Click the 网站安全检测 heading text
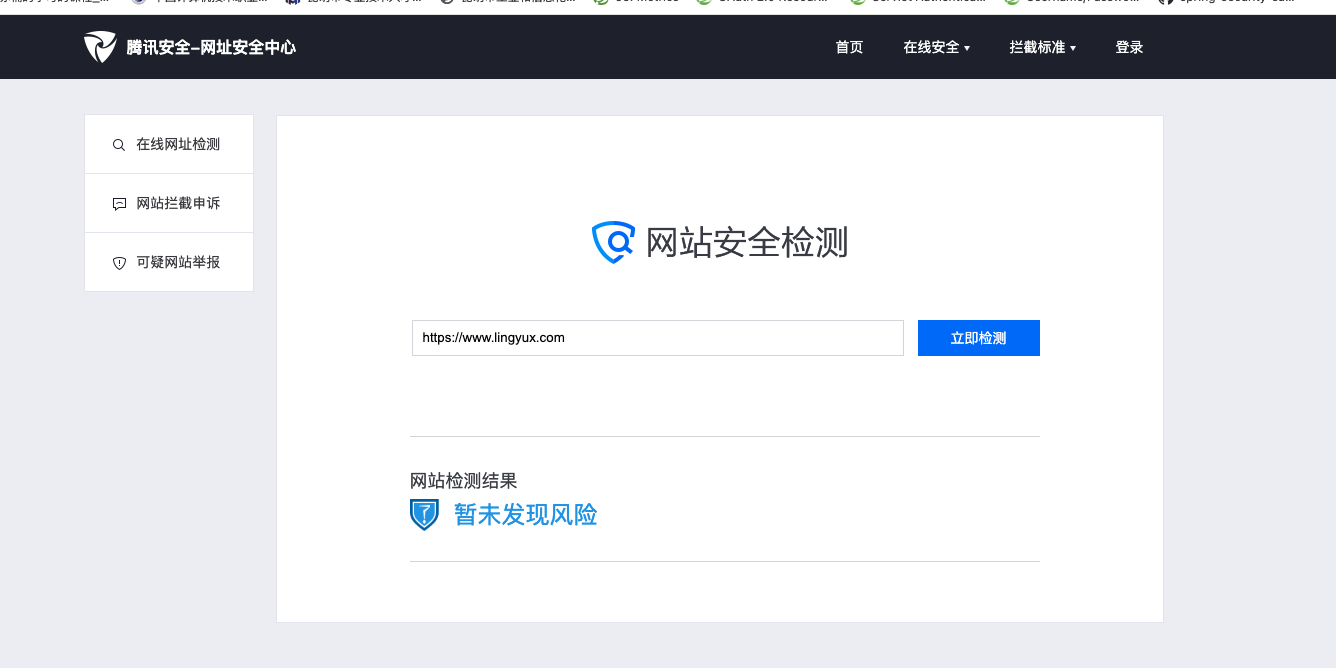 [747, 243]
